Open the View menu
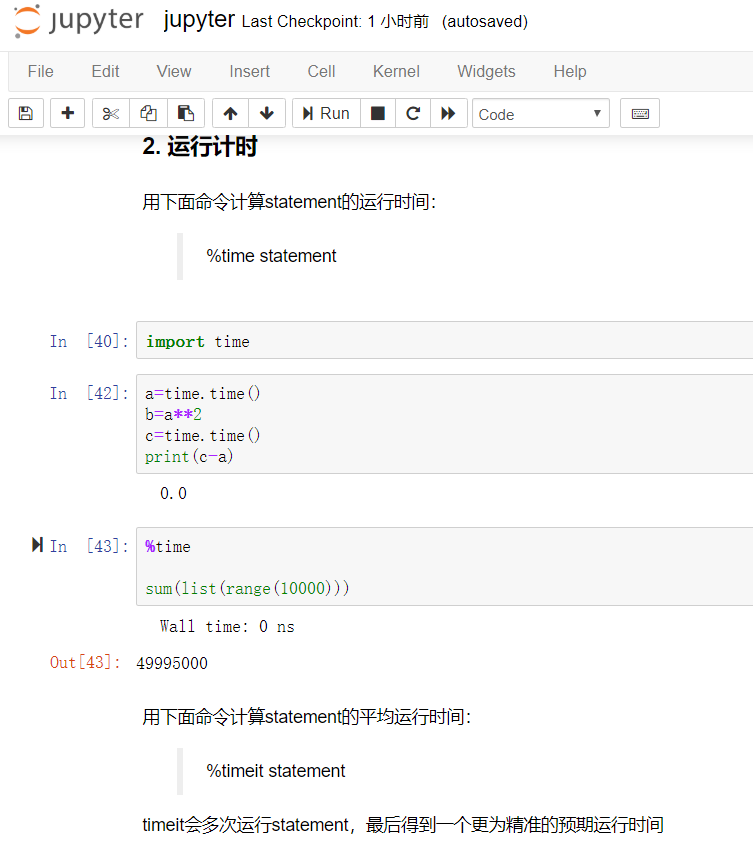 173,71
